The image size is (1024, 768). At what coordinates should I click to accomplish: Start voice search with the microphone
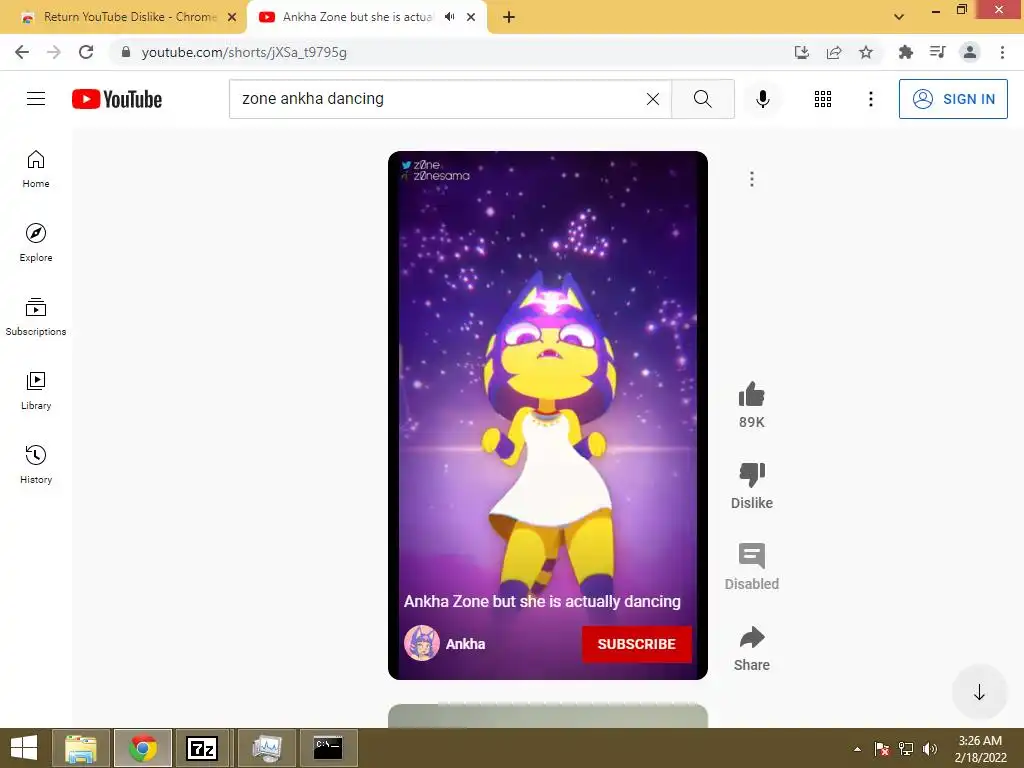click(x=762, y=99)
